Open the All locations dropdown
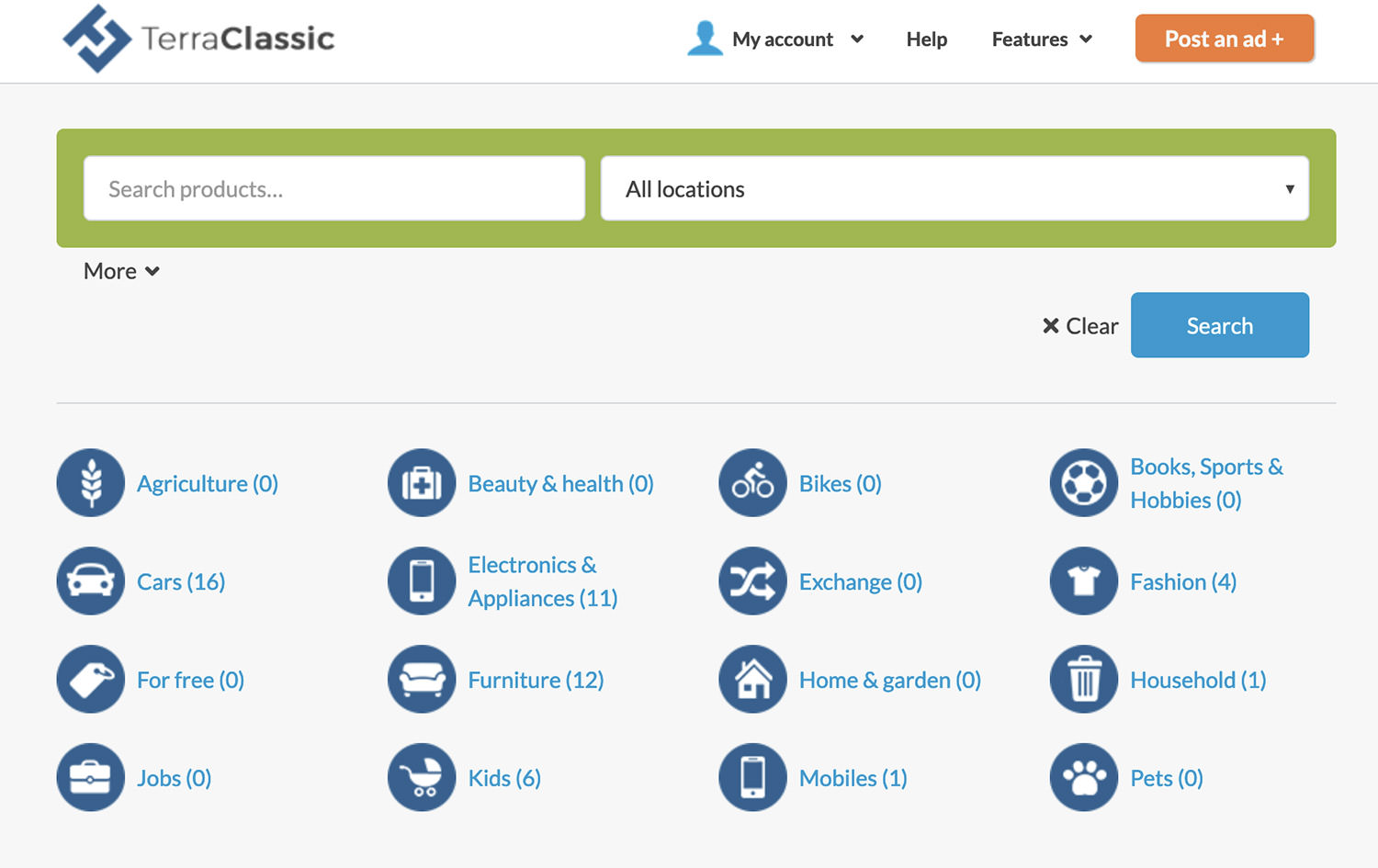The width and height of the screenshot is (1378, 868). coord(954,188)
